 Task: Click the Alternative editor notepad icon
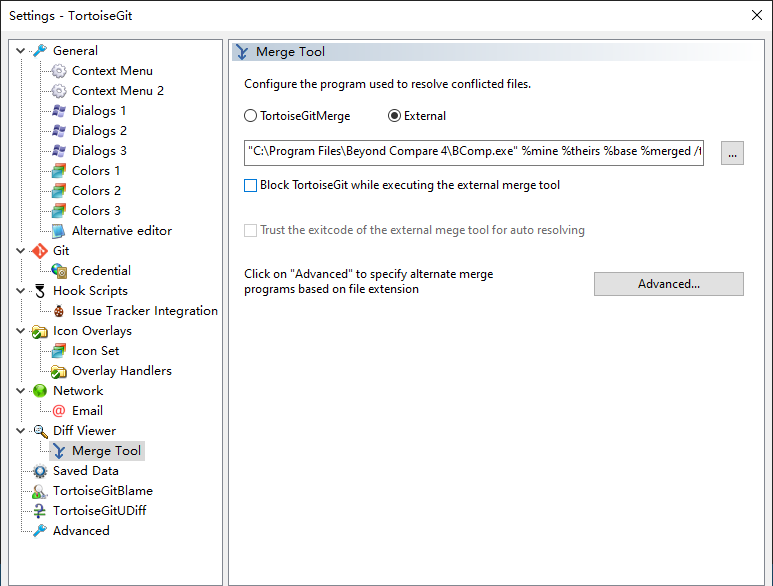(x=59, y=231)
